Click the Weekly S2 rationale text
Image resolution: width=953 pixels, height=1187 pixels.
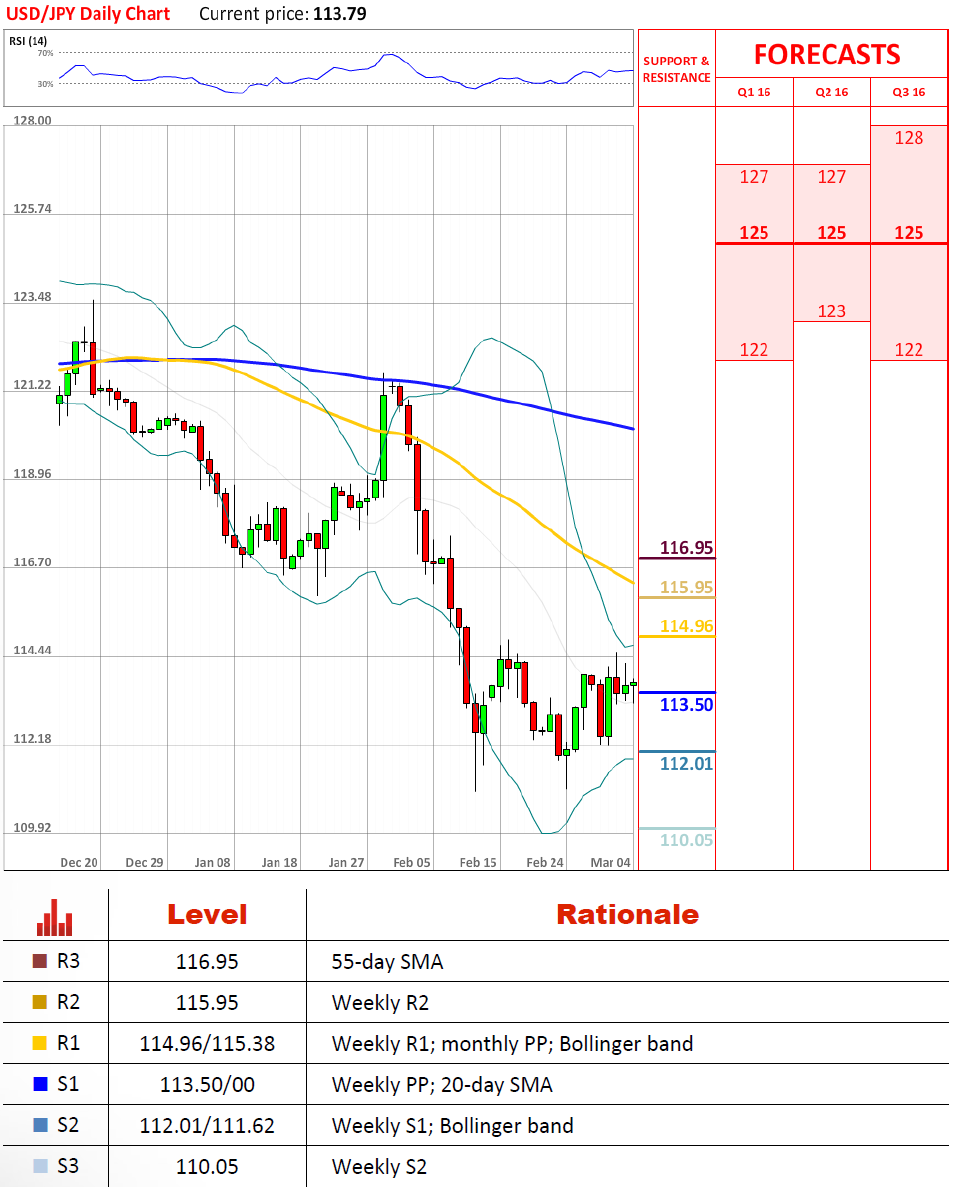tap(379, 1167)
